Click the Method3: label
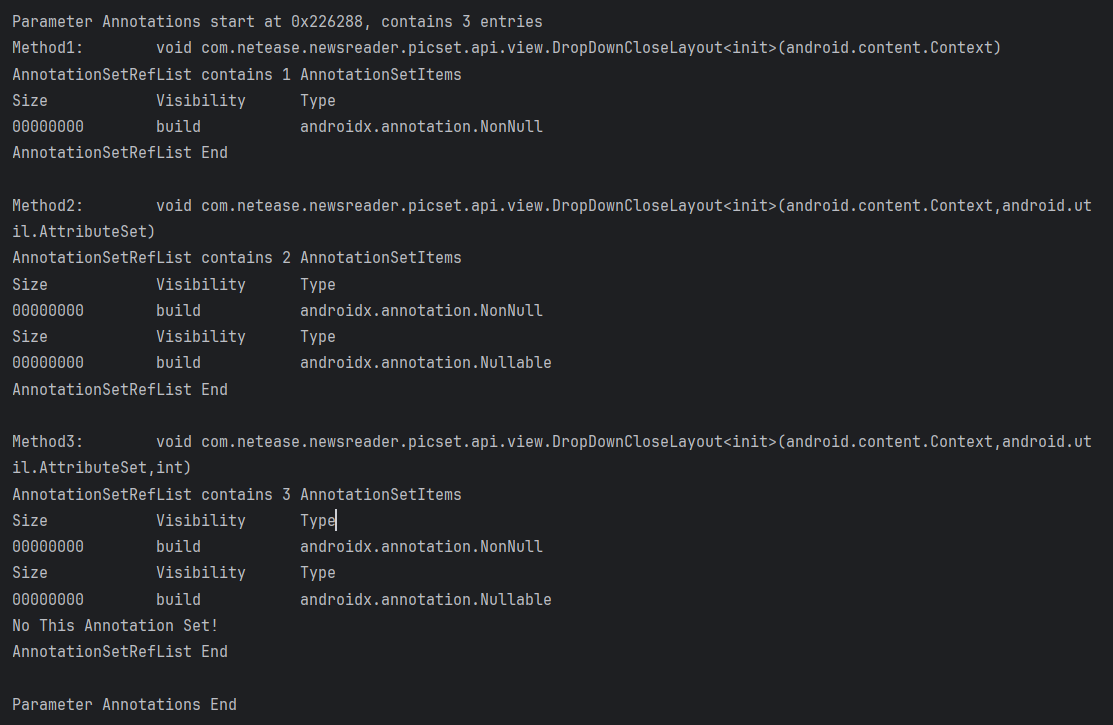 [48, 442]
